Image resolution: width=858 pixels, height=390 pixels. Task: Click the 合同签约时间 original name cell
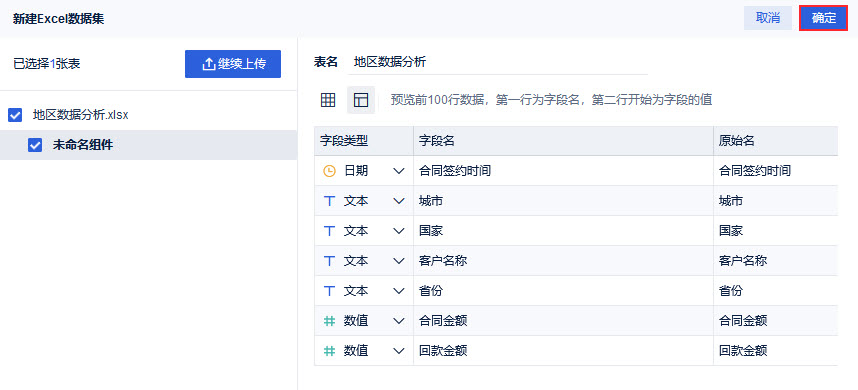click(x=775, y=171)
